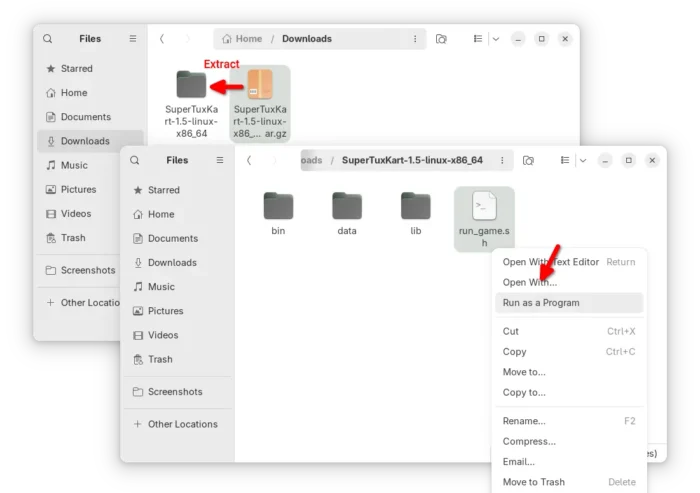
Task: Go back using front window back arrow
Action: (249, 160)
